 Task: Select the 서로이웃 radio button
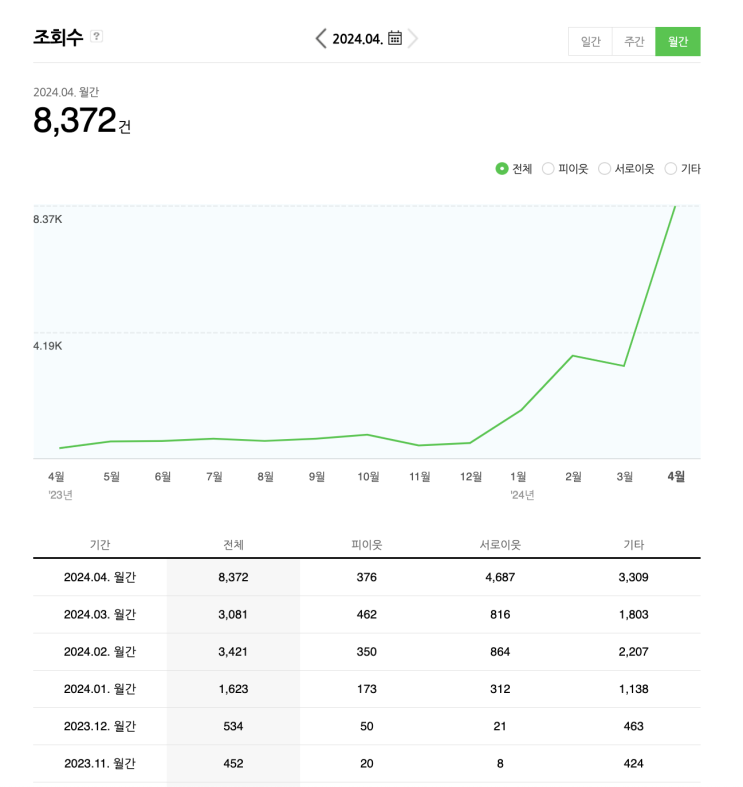point(604,169)
